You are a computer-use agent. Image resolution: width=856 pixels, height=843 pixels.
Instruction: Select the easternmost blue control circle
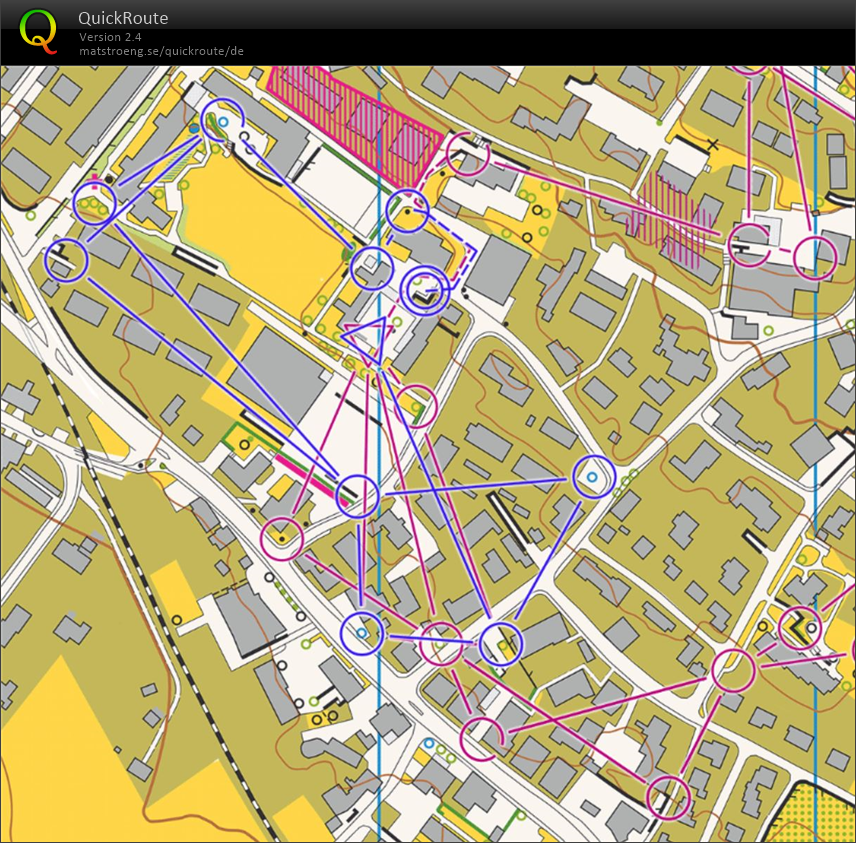[594, 477]
